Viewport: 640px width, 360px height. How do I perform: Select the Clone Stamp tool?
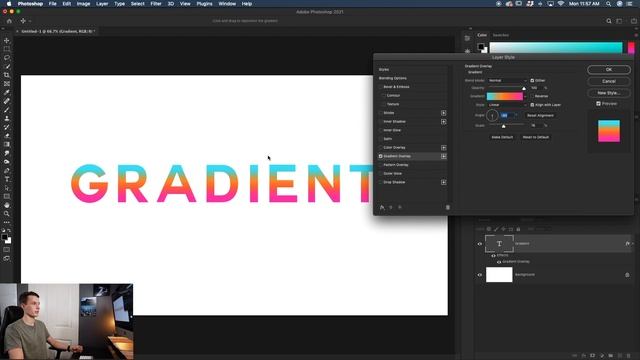7,118
